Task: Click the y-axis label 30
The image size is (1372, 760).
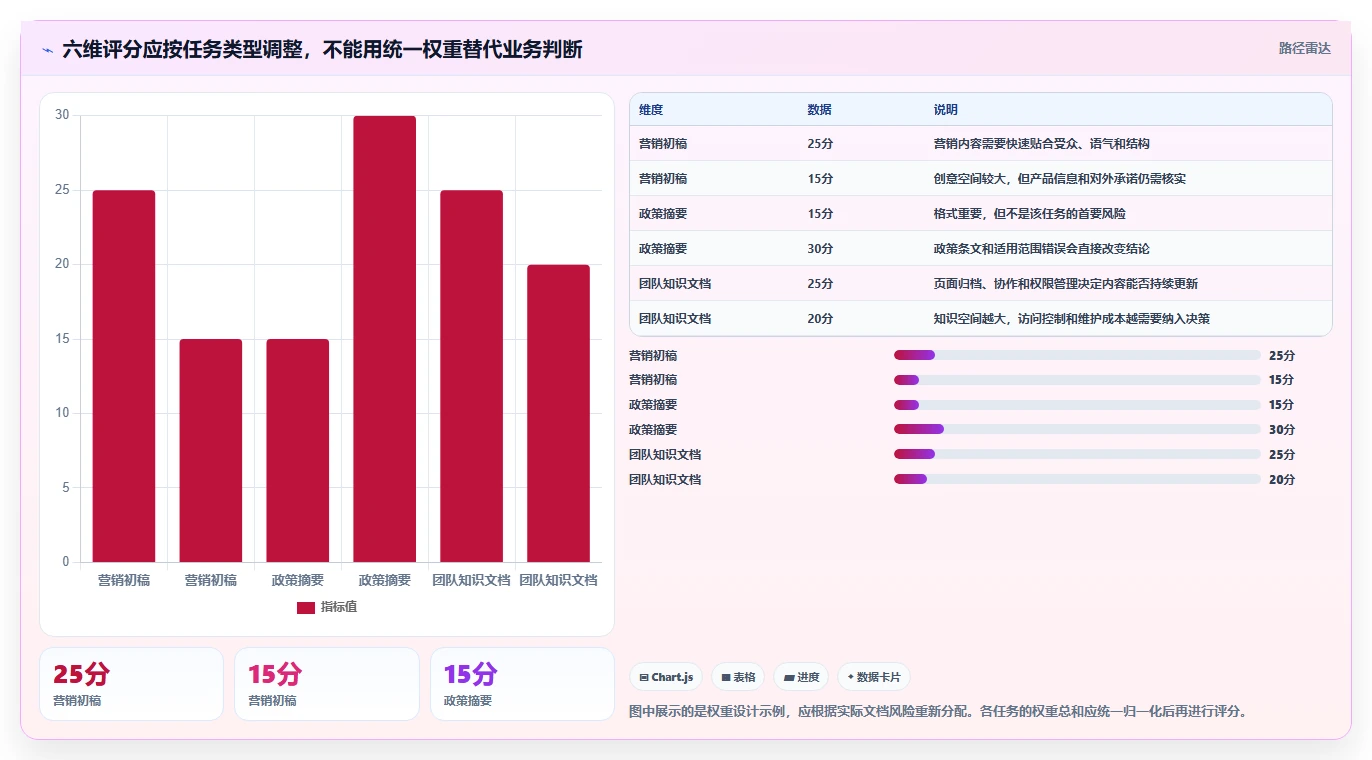Action: (x=63, y=115)
